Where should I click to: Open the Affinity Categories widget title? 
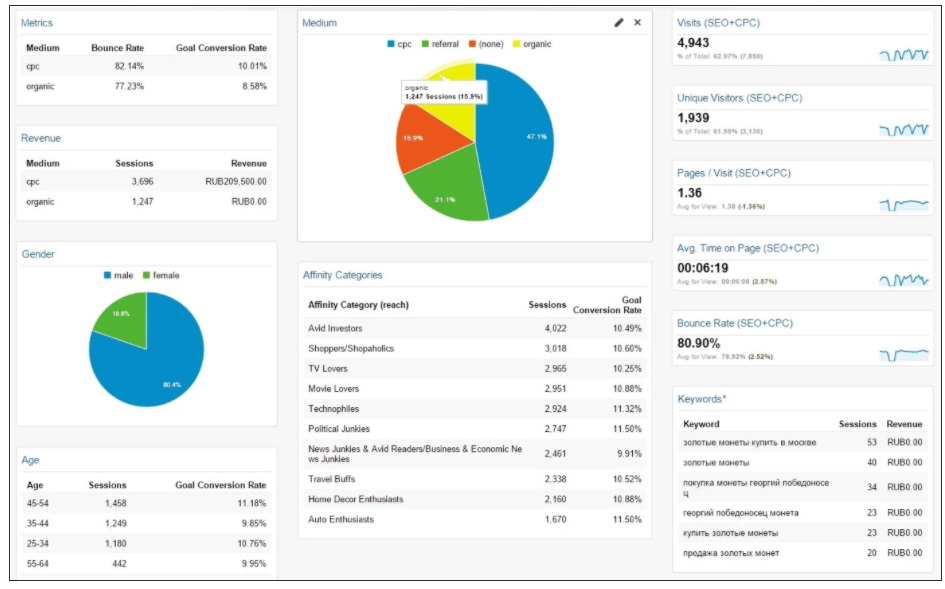[342, 275]
